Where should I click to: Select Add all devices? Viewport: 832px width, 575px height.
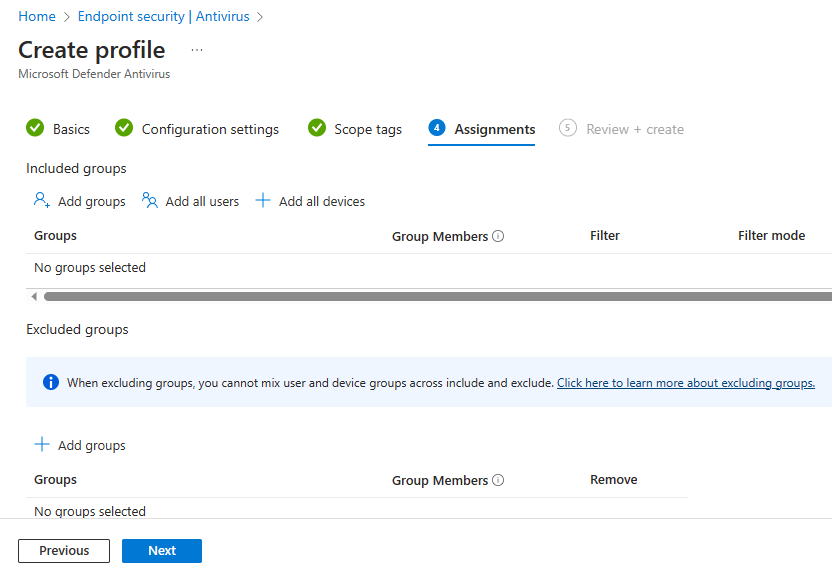pos(310,201)
